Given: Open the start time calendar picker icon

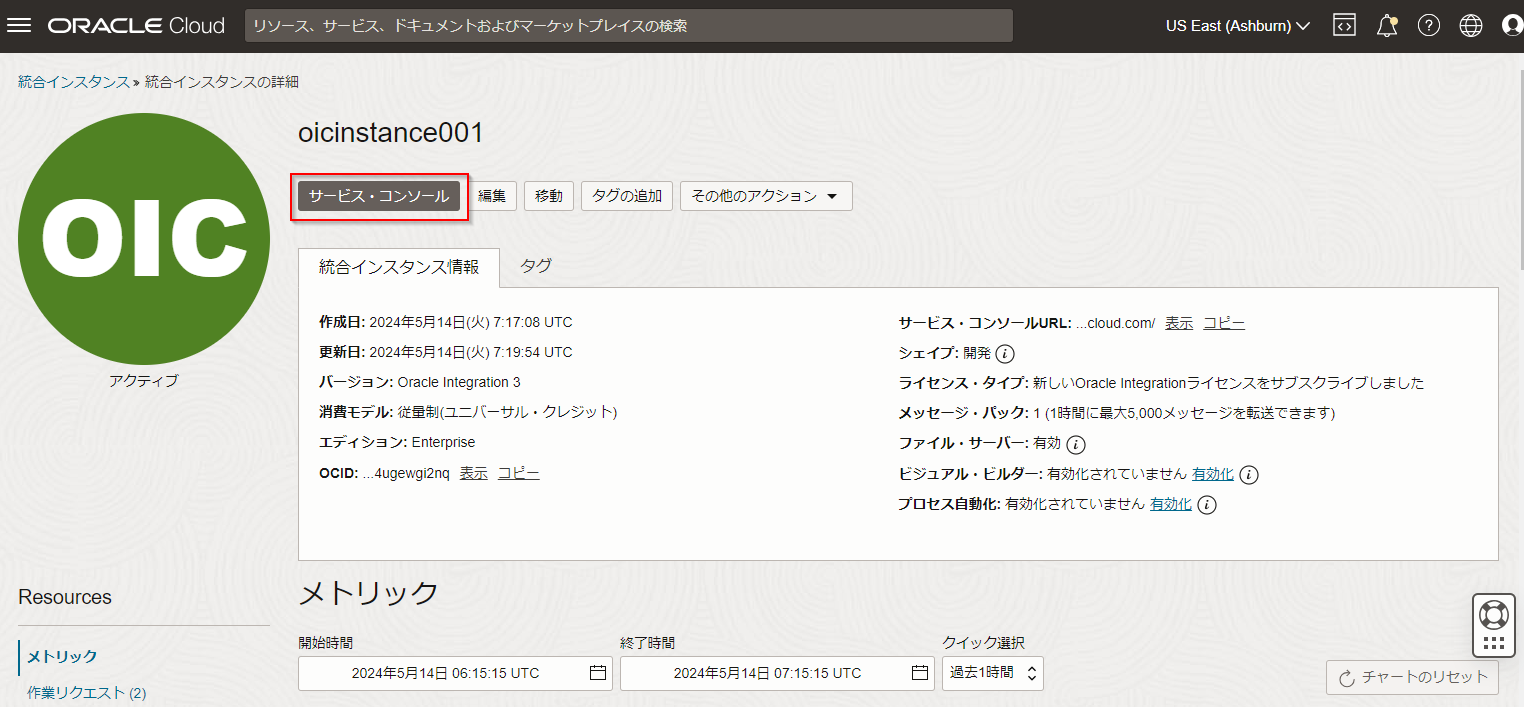Looking at the screenshot, I should (598, 673).
